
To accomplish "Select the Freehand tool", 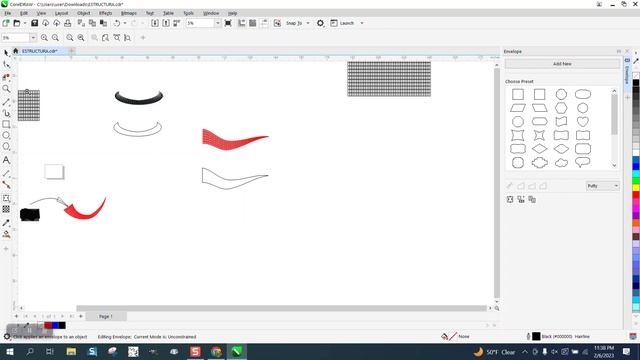I will 6,102.
